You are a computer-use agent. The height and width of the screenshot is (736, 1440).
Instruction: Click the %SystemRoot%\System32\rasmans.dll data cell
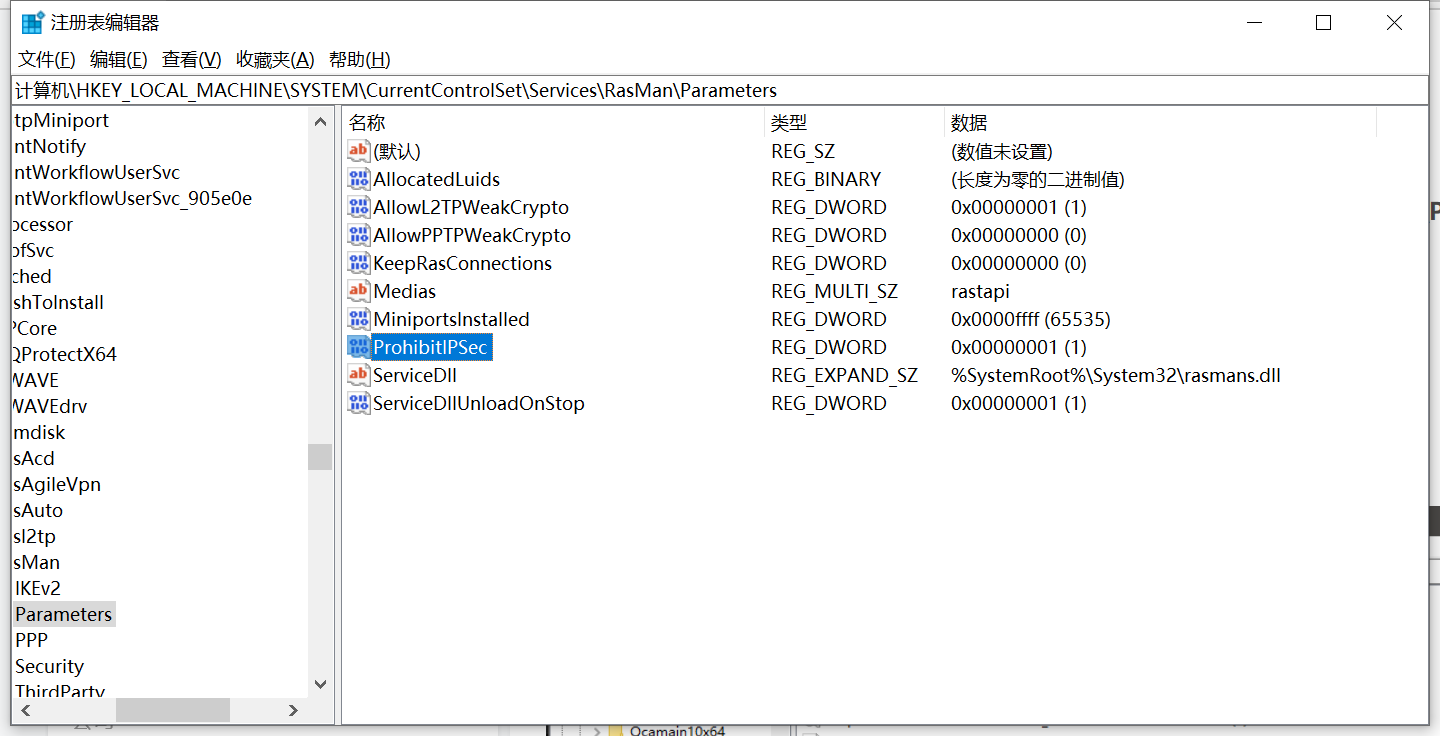click(x=1116, y=375)
